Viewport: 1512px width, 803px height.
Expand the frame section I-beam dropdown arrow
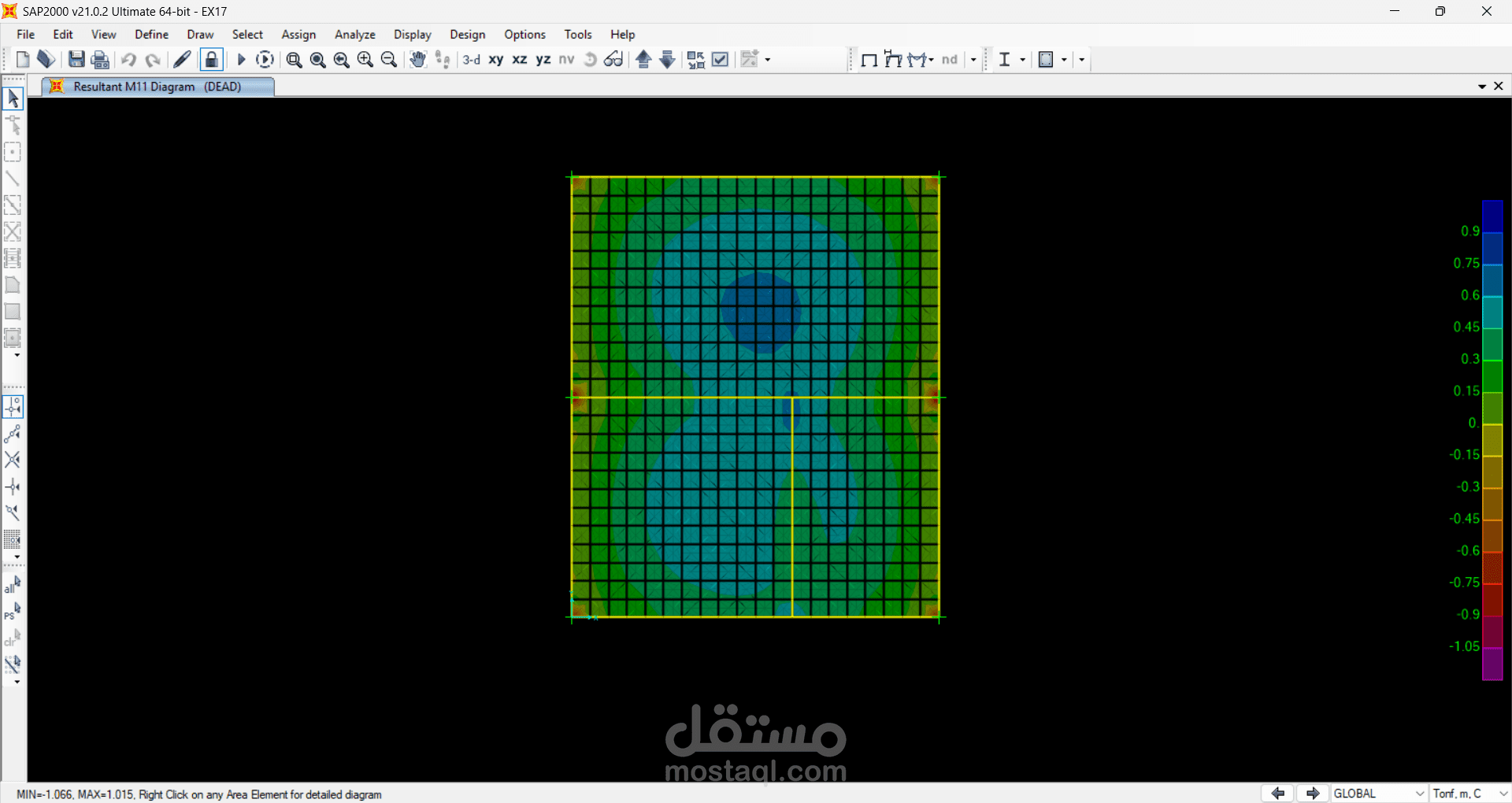(x=1022, y=60)
